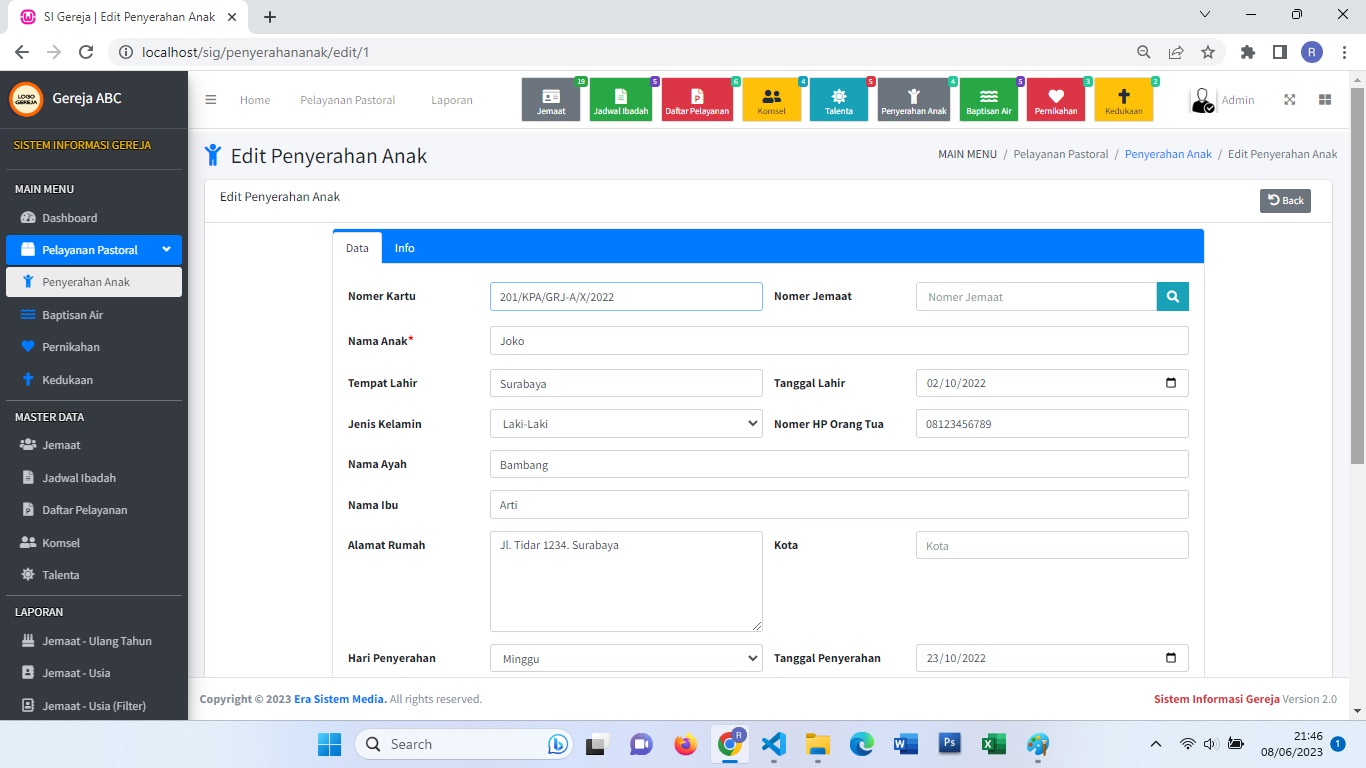Open Visual Studio Code from taskbar

[x=773, y=744]
